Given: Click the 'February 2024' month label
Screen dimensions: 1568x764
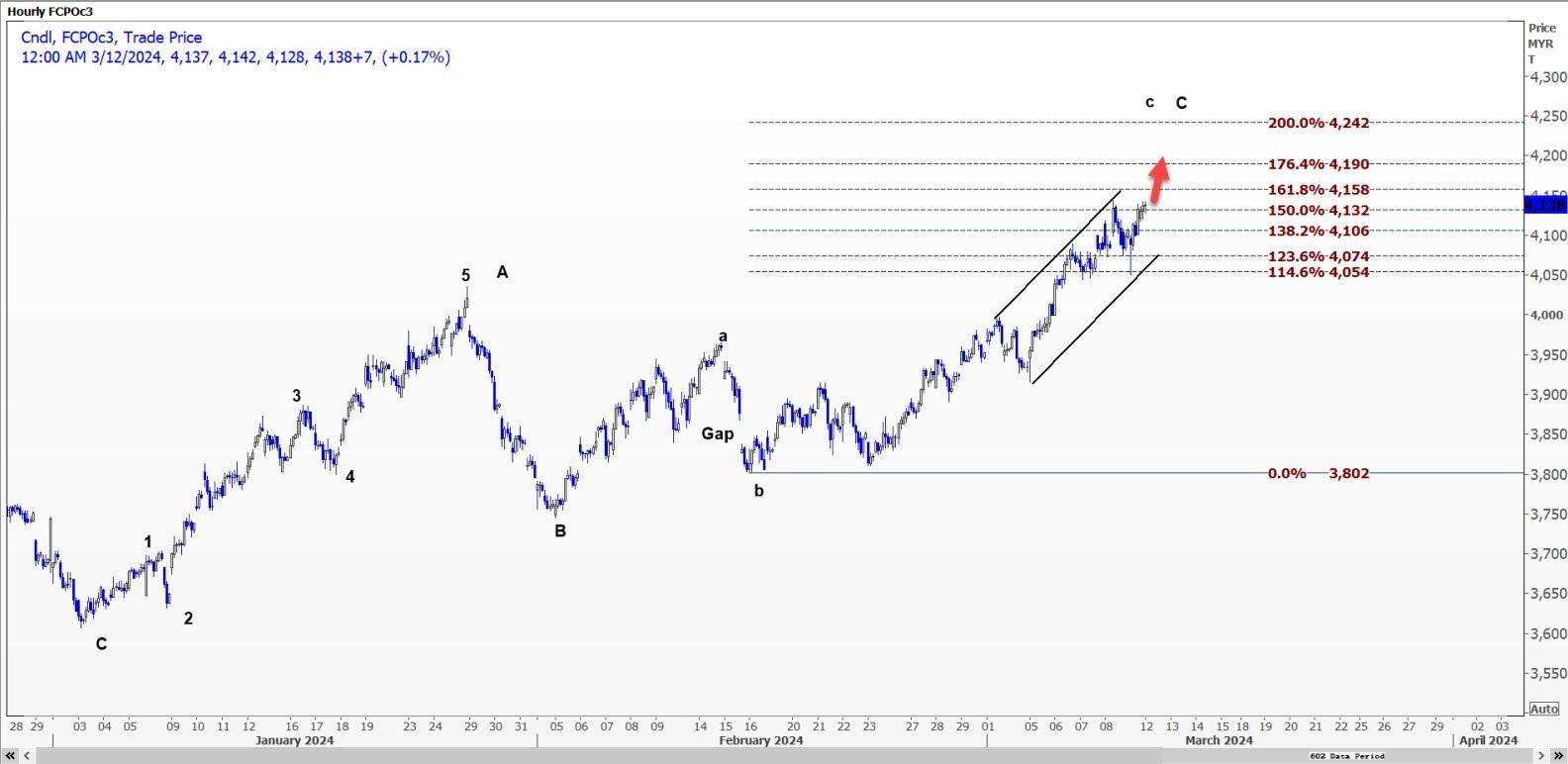Looking at the screenshot, I should coord(760,740).
